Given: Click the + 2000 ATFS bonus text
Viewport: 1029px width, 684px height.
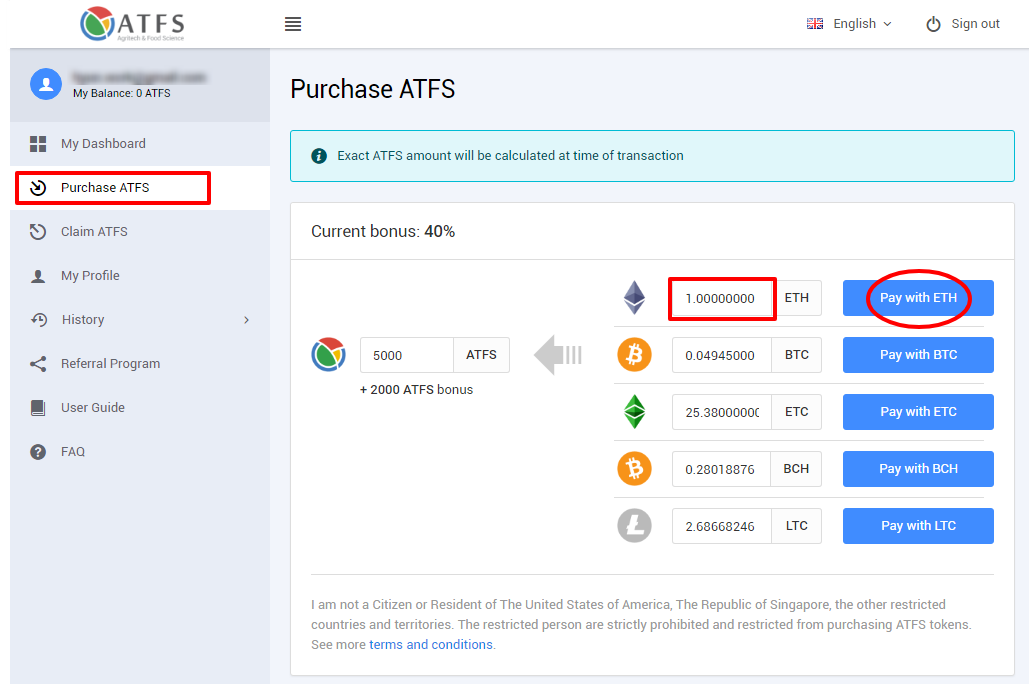Looking at the screenshot, I should [x=416, y=389].
